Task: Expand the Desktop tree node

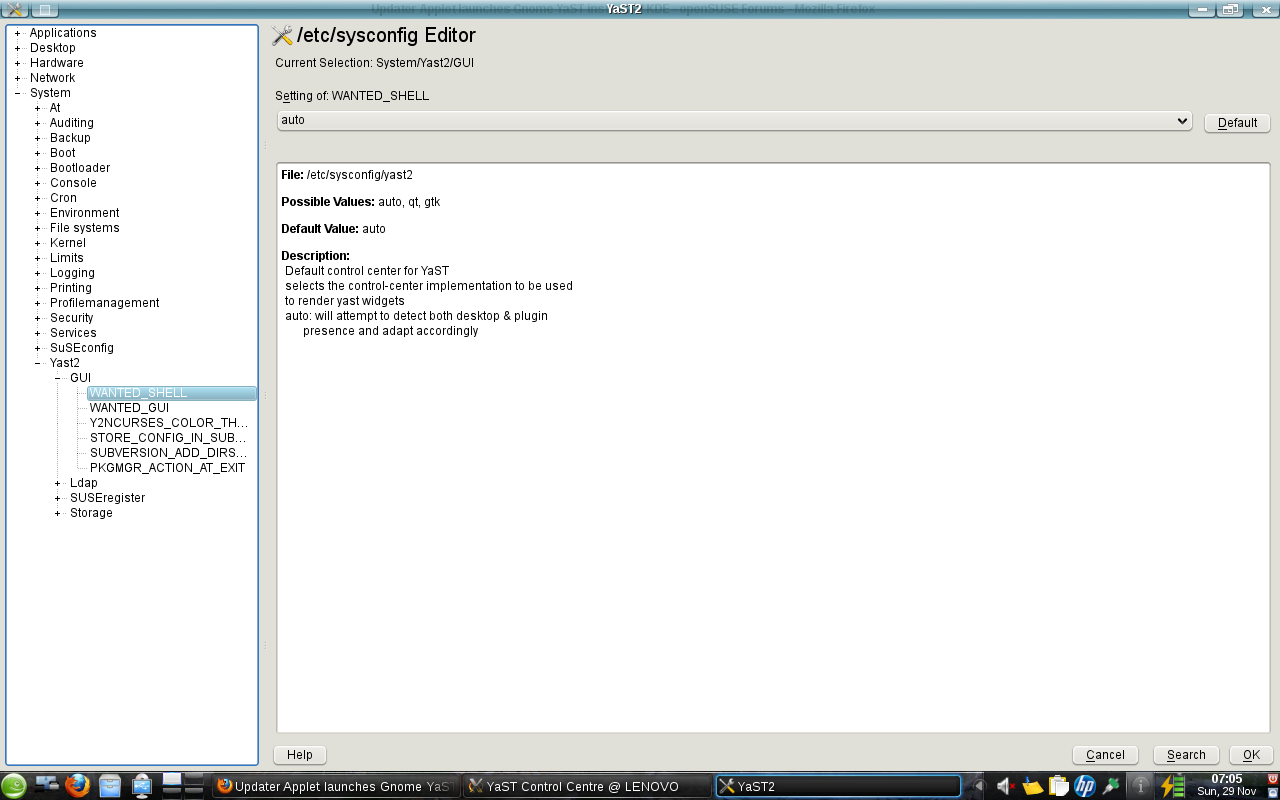Action: click(17, 48)
